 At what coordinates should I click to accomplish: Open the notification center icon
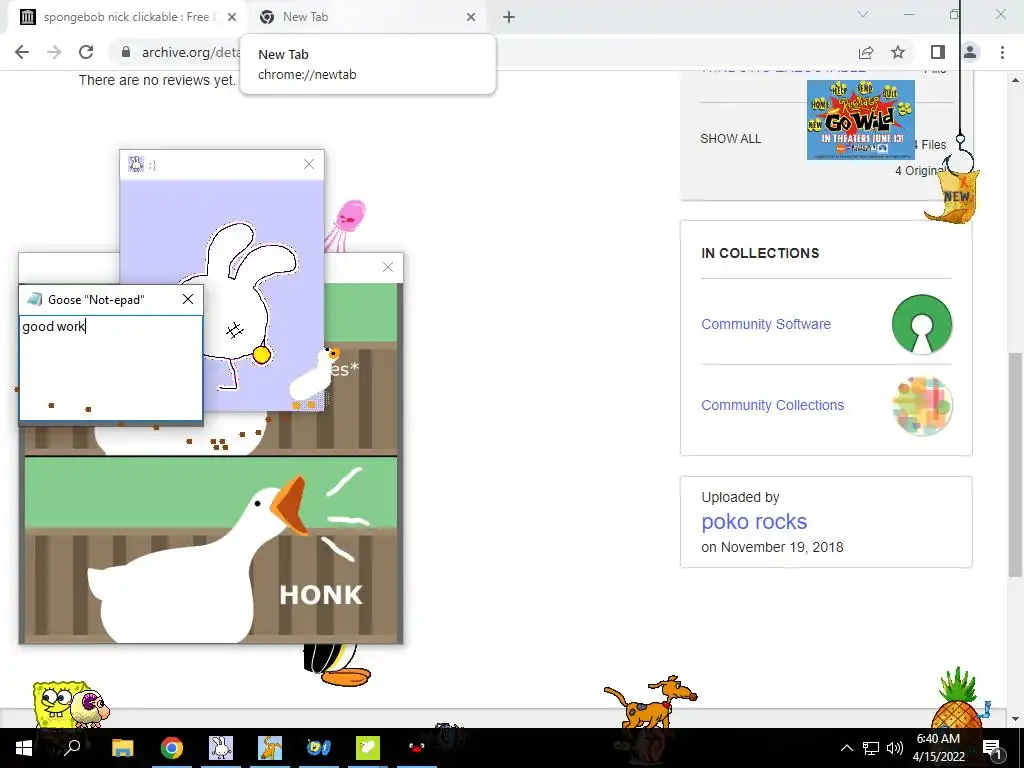992,748
